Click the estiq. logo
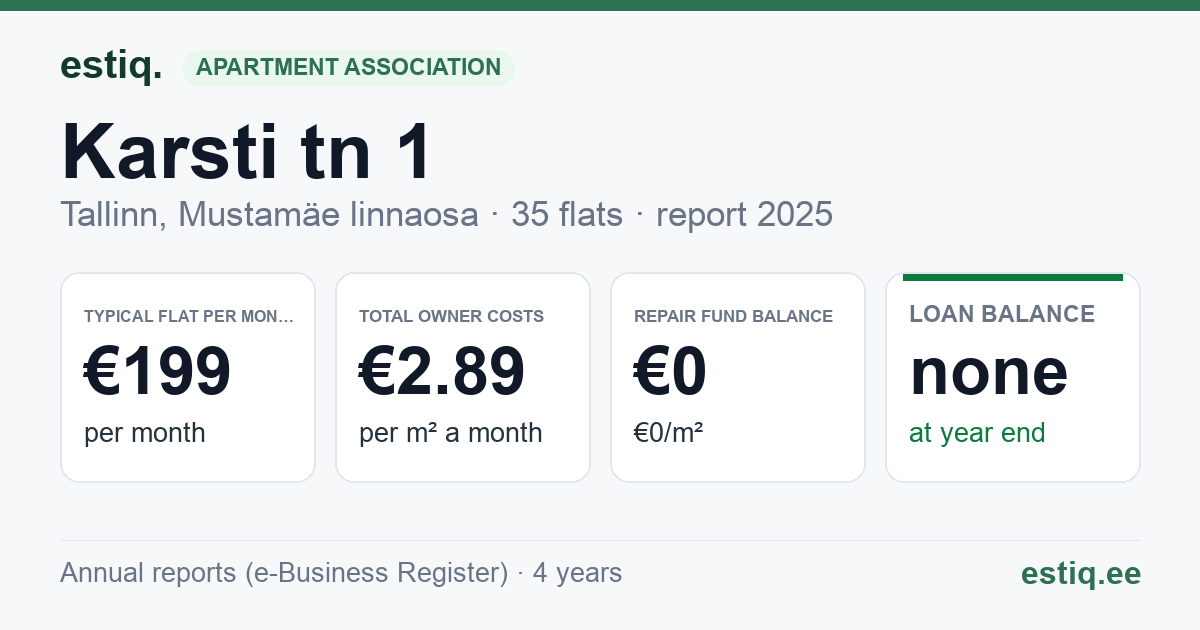 tap(111, 66)
